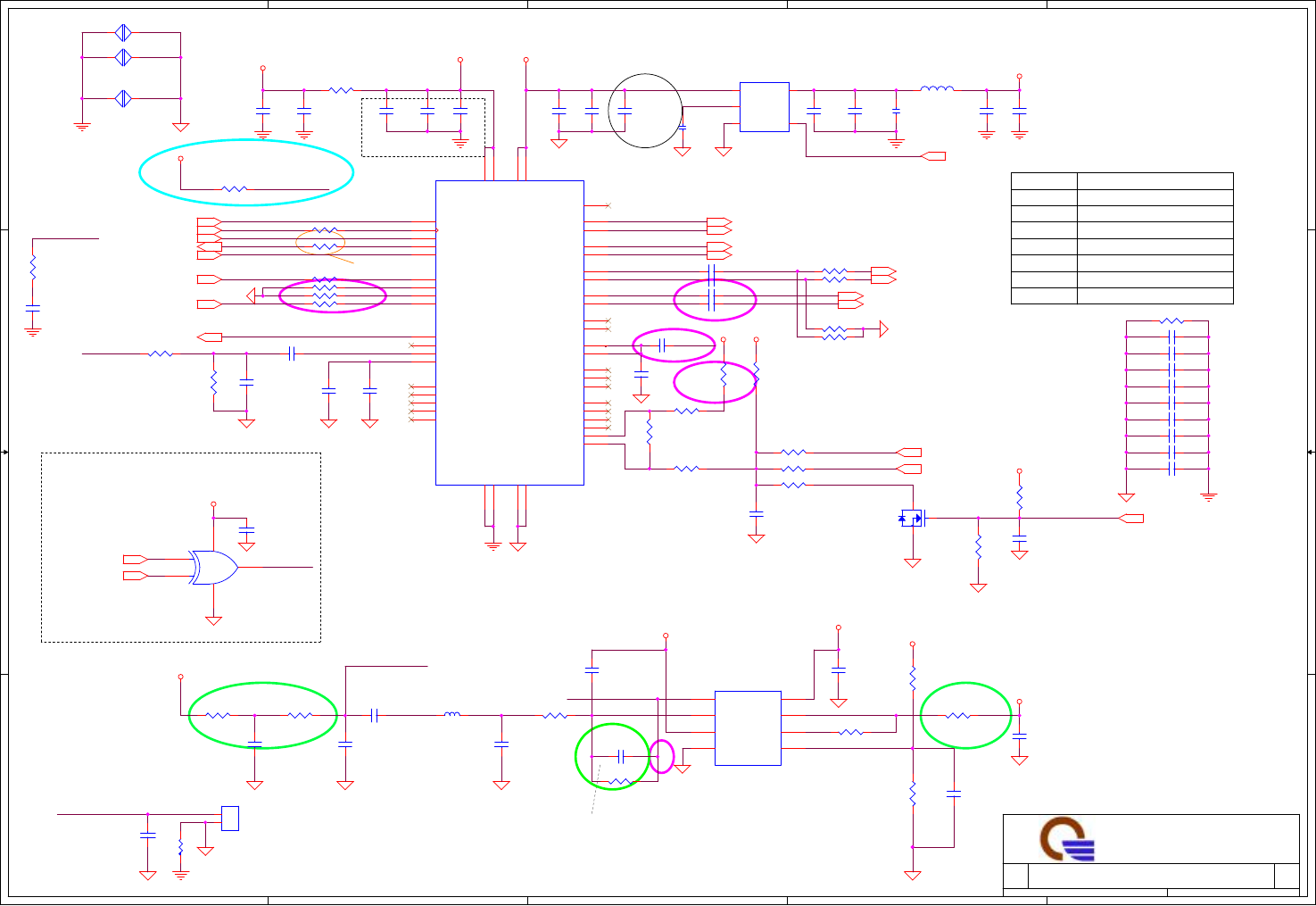Screen dimensions: 1316x906
Task: Select the resistor inside the orange ellipse
Action: [325, 246]
